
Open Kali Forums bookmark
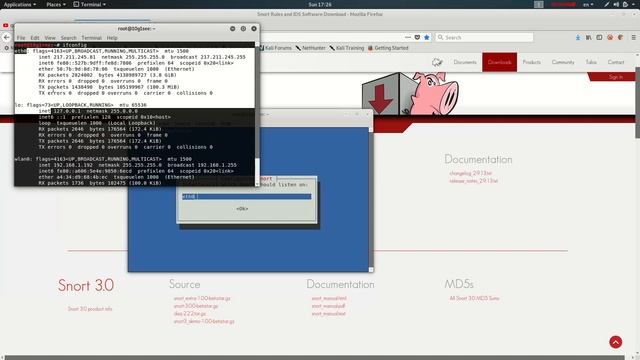(x=276, y=48)
